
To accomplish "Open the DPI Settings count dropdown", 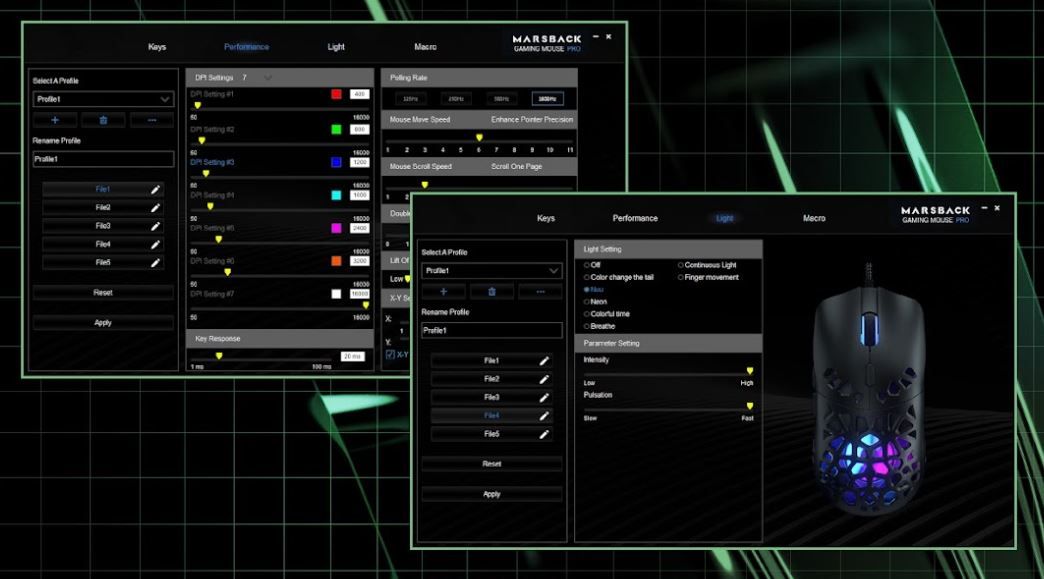I will tap(267, 77).
